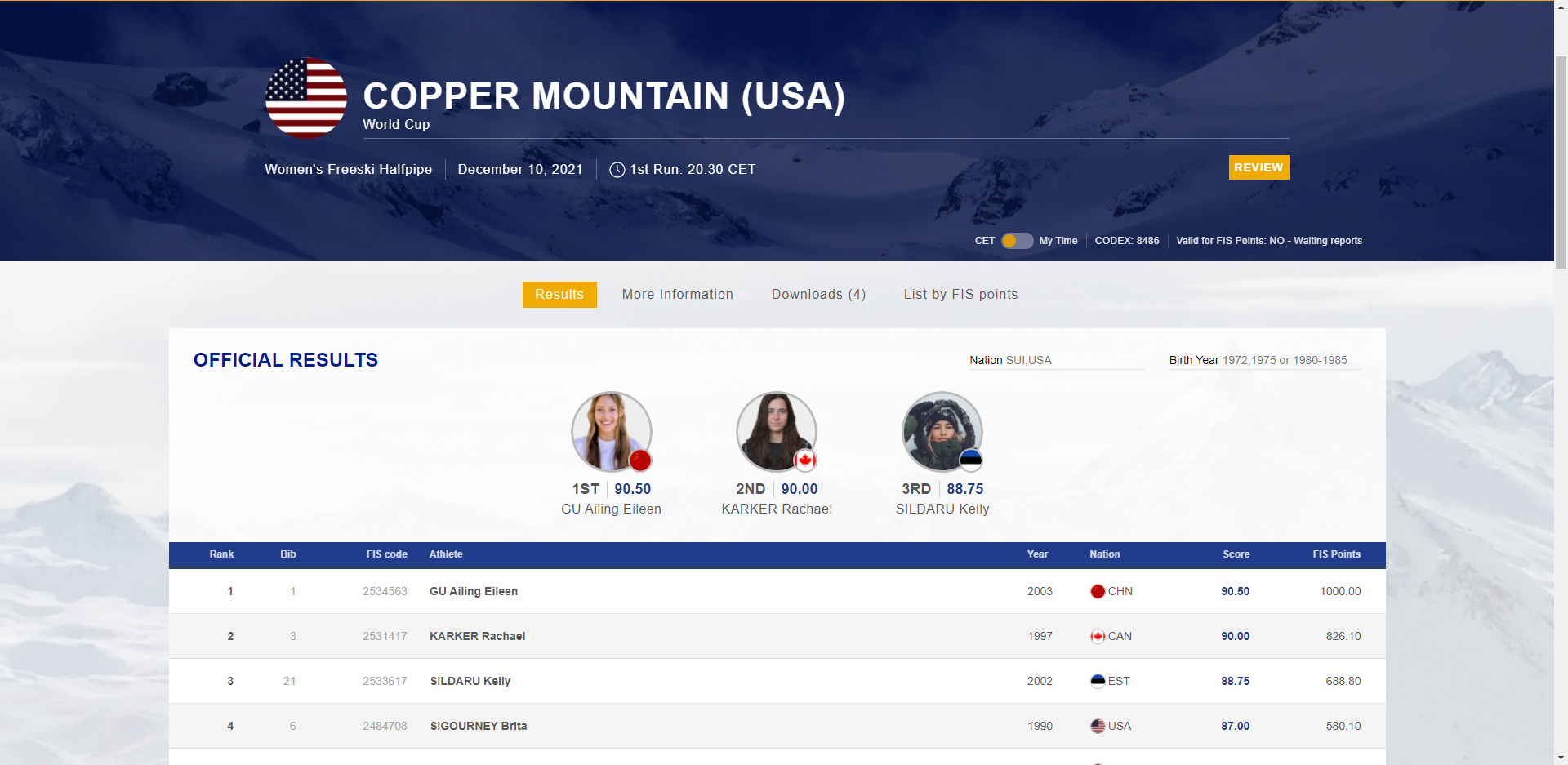Click FIS points value 1000.00

[1340, 592]
